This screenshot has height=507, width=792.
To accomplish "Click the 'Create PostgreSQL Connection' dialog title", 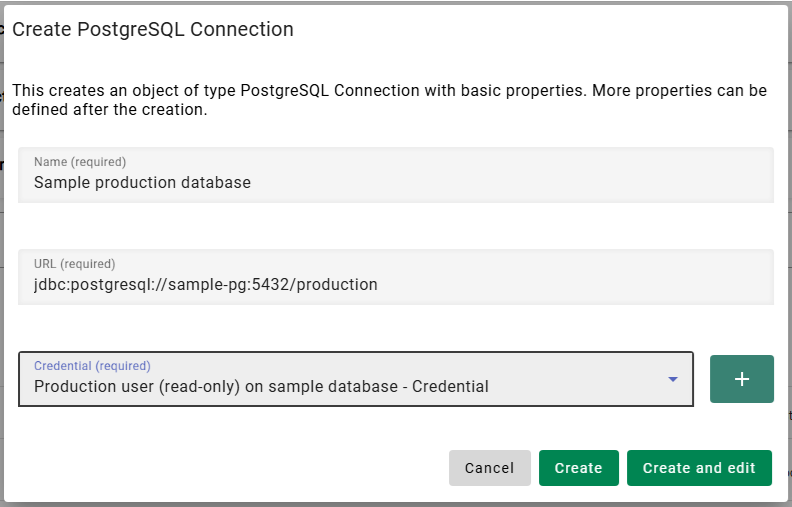I will click(153, 29).
